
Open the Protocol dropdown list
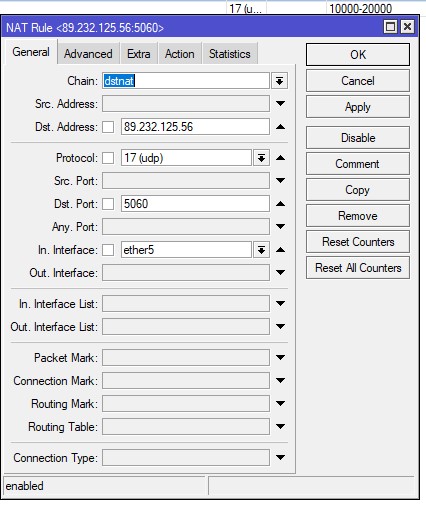click(261, 158)
